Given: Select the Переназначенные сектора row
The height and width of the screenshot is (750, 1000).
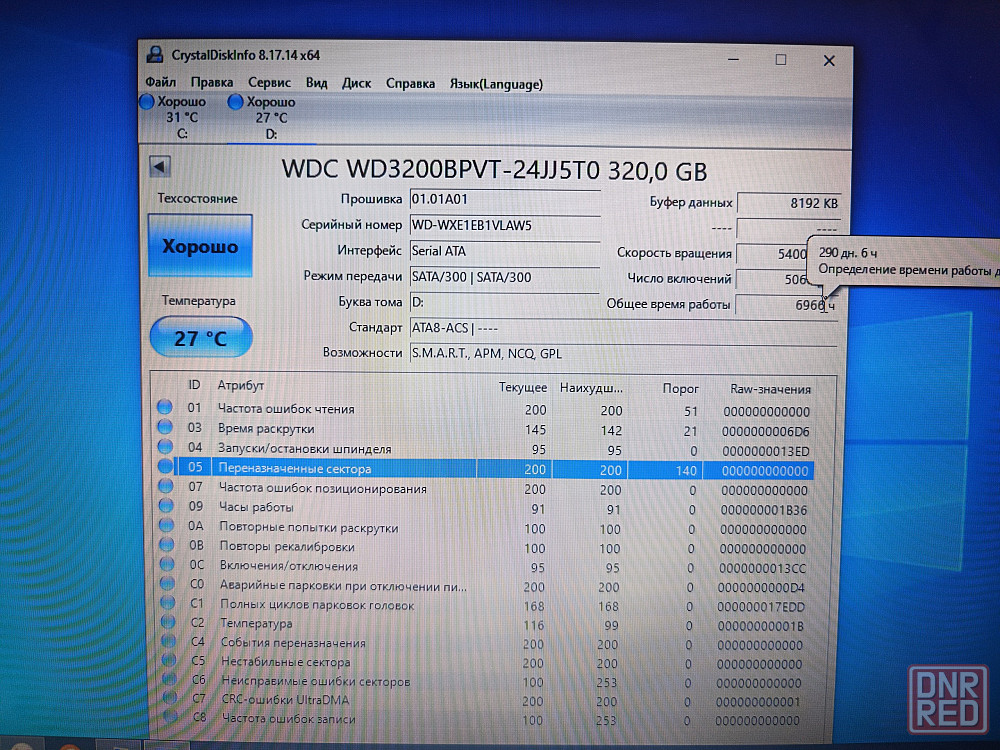Looking at the screenshot, I should tap(484, 469).
